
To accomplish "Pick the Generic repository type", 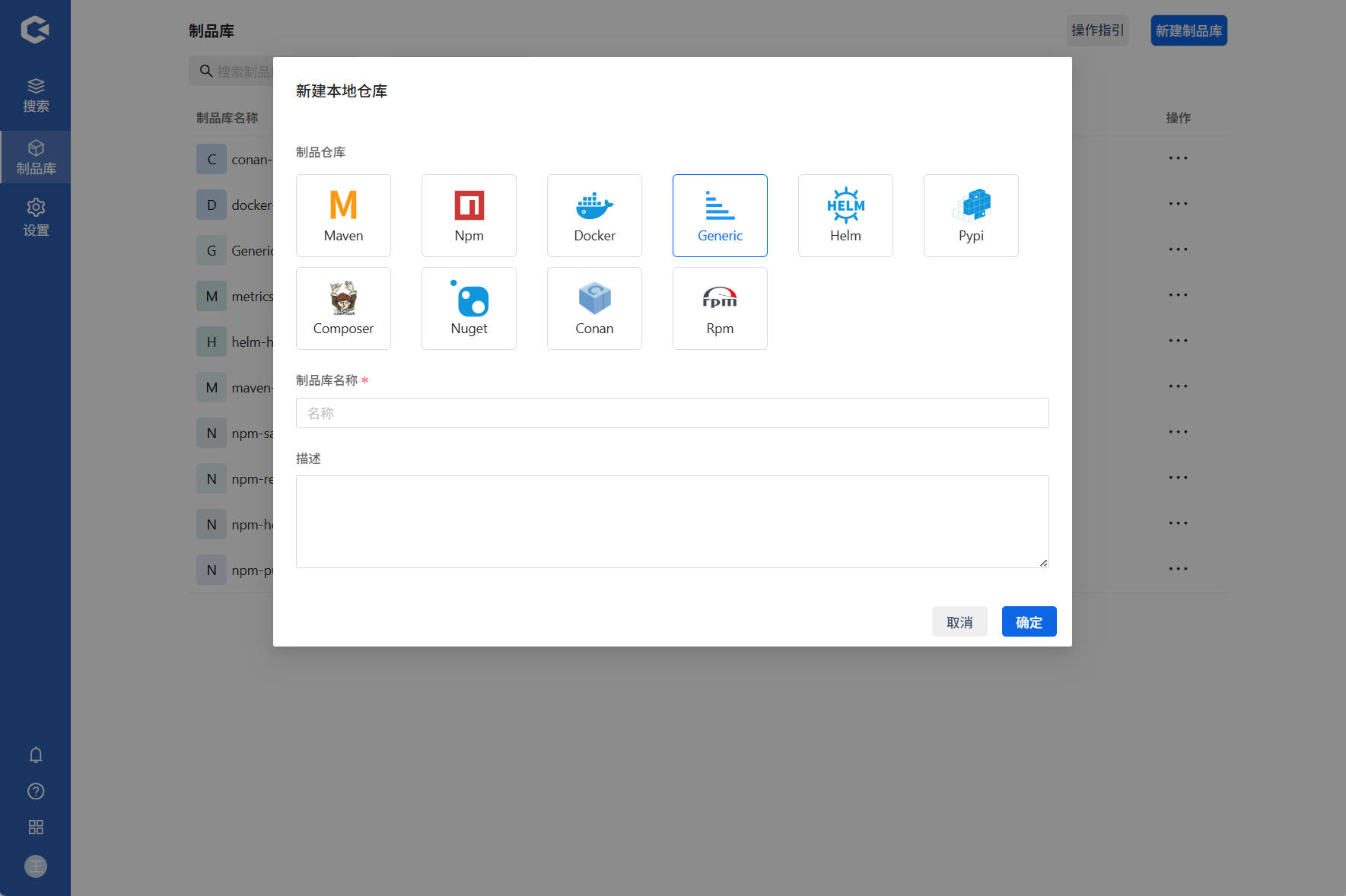I will coord(720,215).
